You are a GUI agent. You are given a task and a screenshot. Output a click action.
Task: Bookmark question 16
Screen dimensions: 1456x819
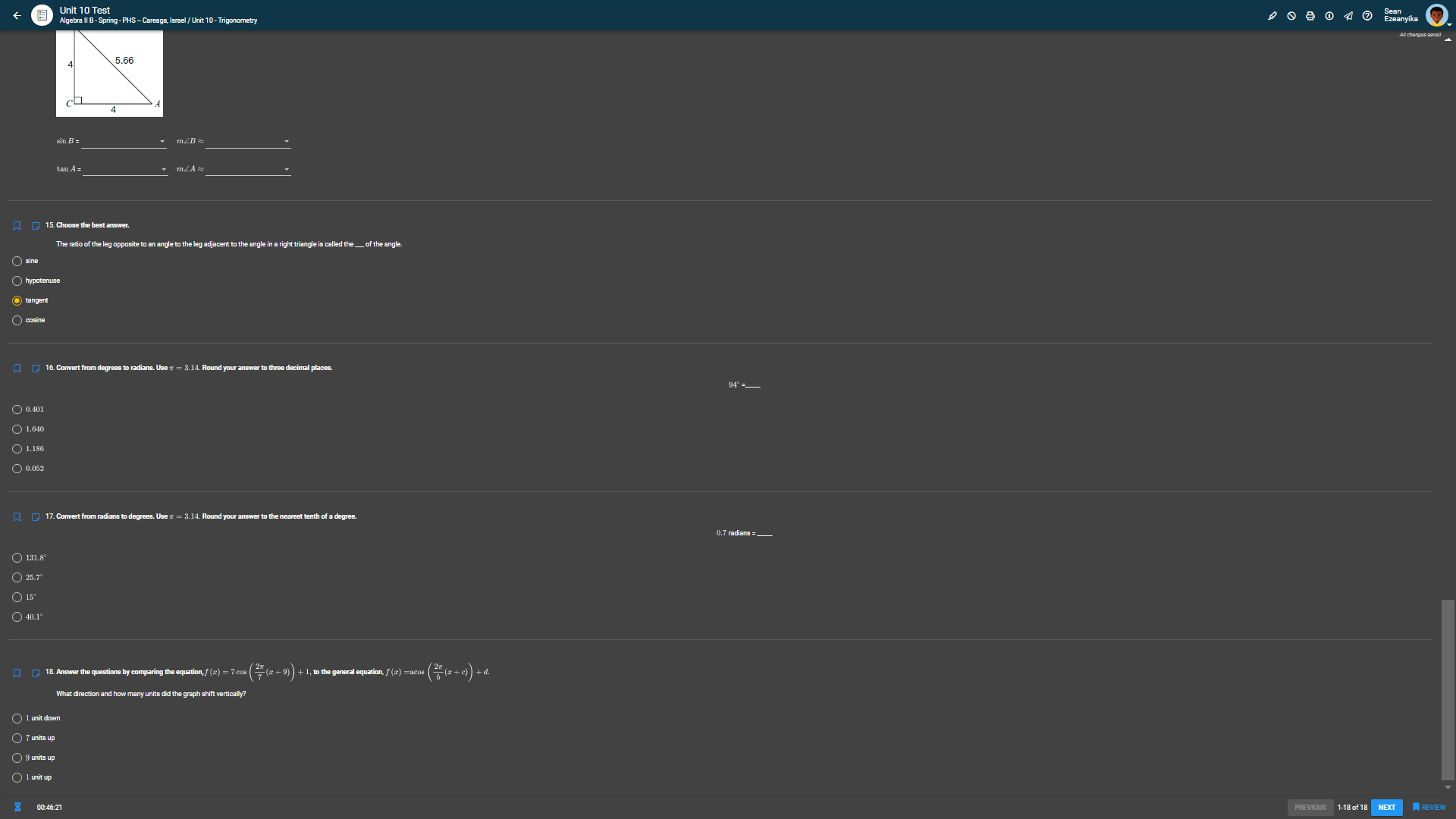point(17,369)
